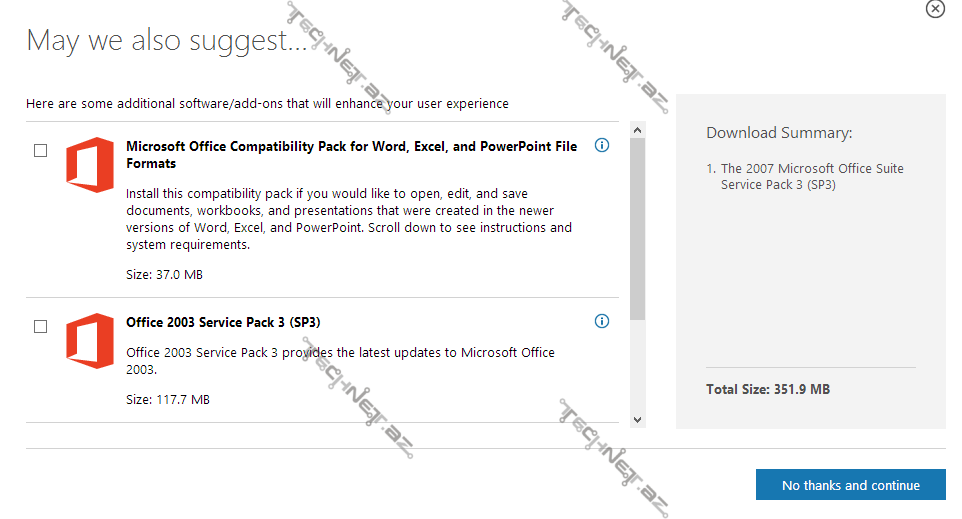Close the suggestion dialog with the X
Viewport: 962px width, 519px height.
(935, 9)
